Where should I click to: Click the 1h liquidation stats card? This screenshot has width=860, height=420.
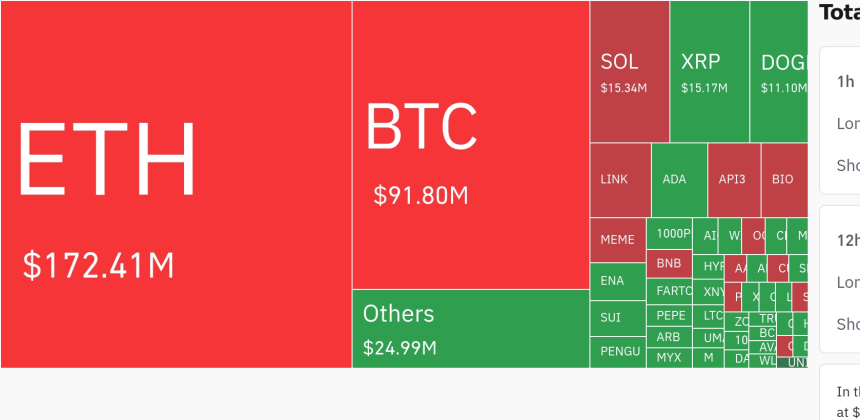[840, 120]
